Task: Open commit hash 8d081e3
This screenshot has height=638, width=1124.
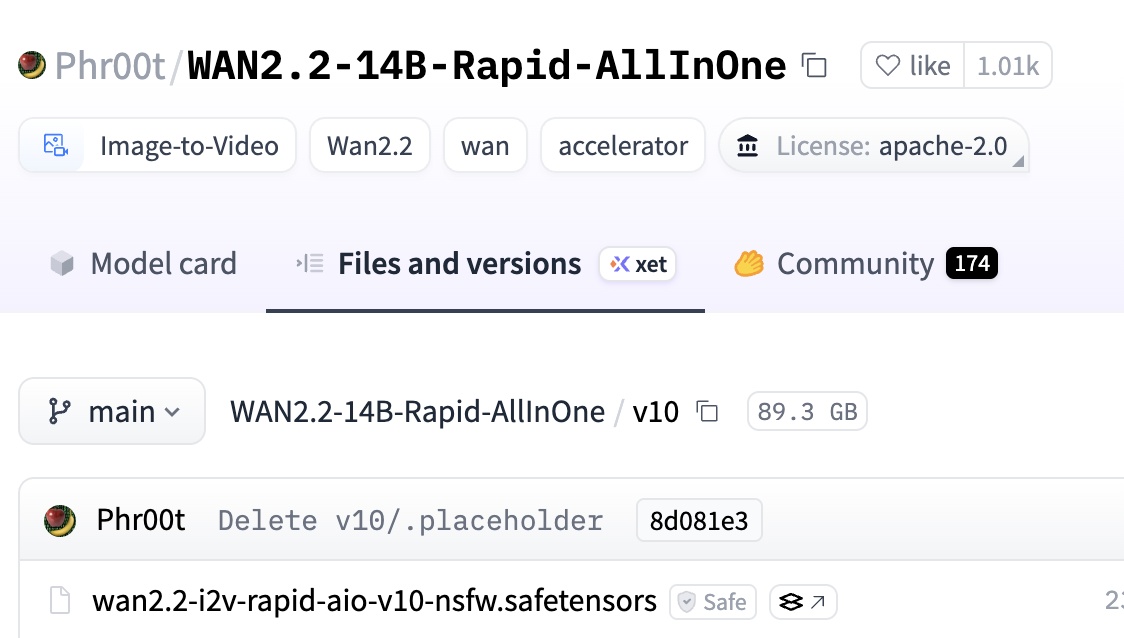Action: 699,520
